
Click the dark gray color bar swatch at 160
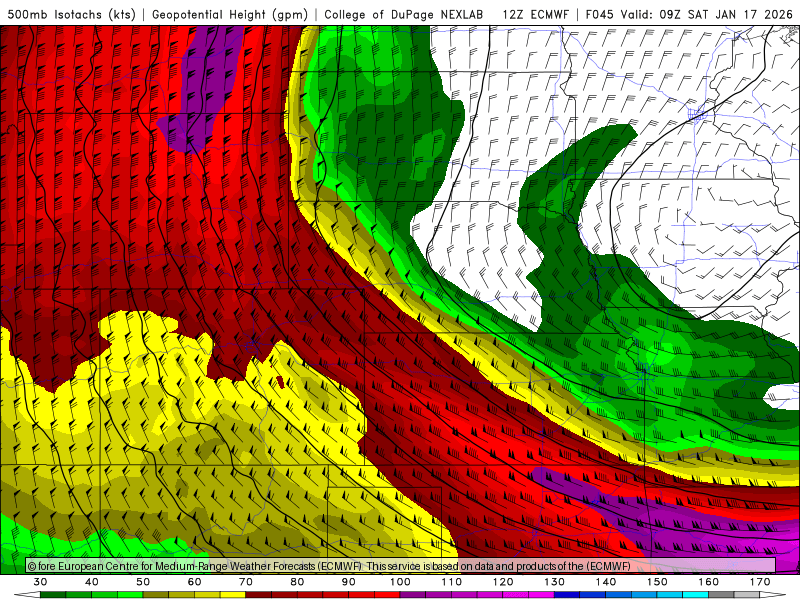[721, 595]
